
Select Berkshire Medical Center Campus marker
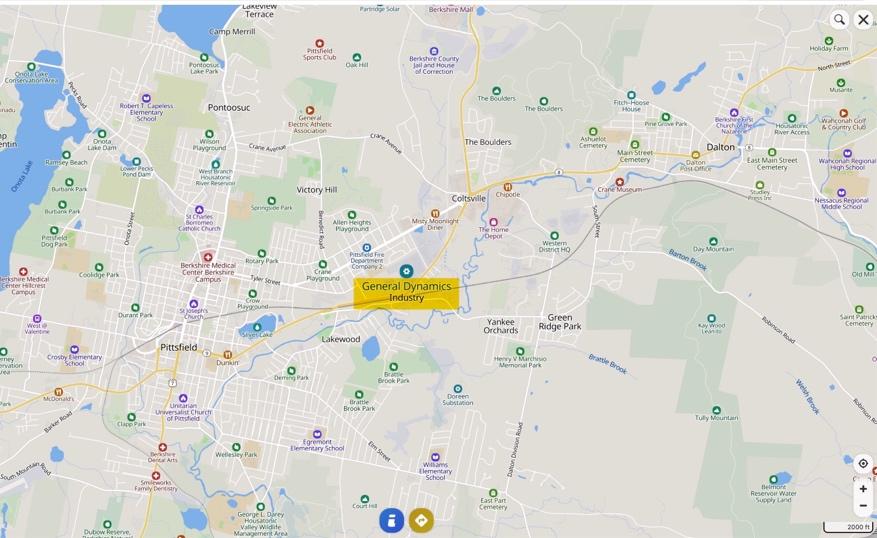(x=208, y=257)
